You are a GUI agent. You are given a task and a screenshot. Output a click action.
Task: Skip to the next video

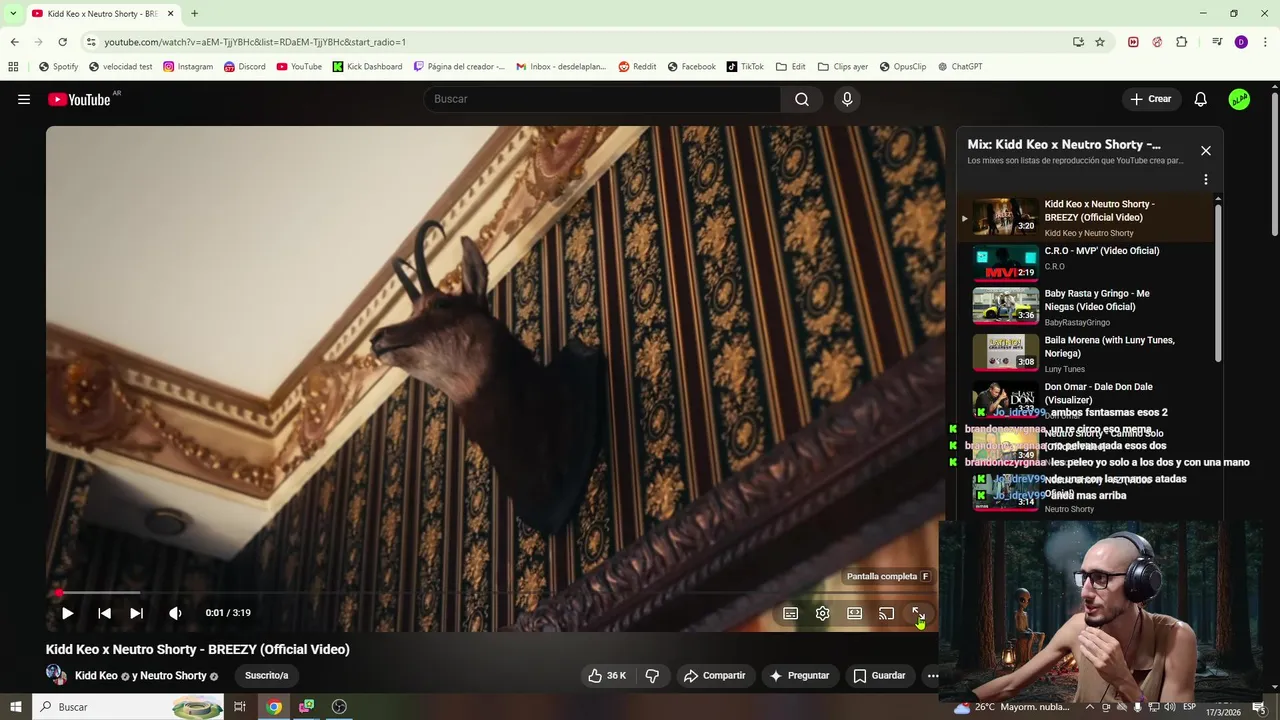pos(137,613)
